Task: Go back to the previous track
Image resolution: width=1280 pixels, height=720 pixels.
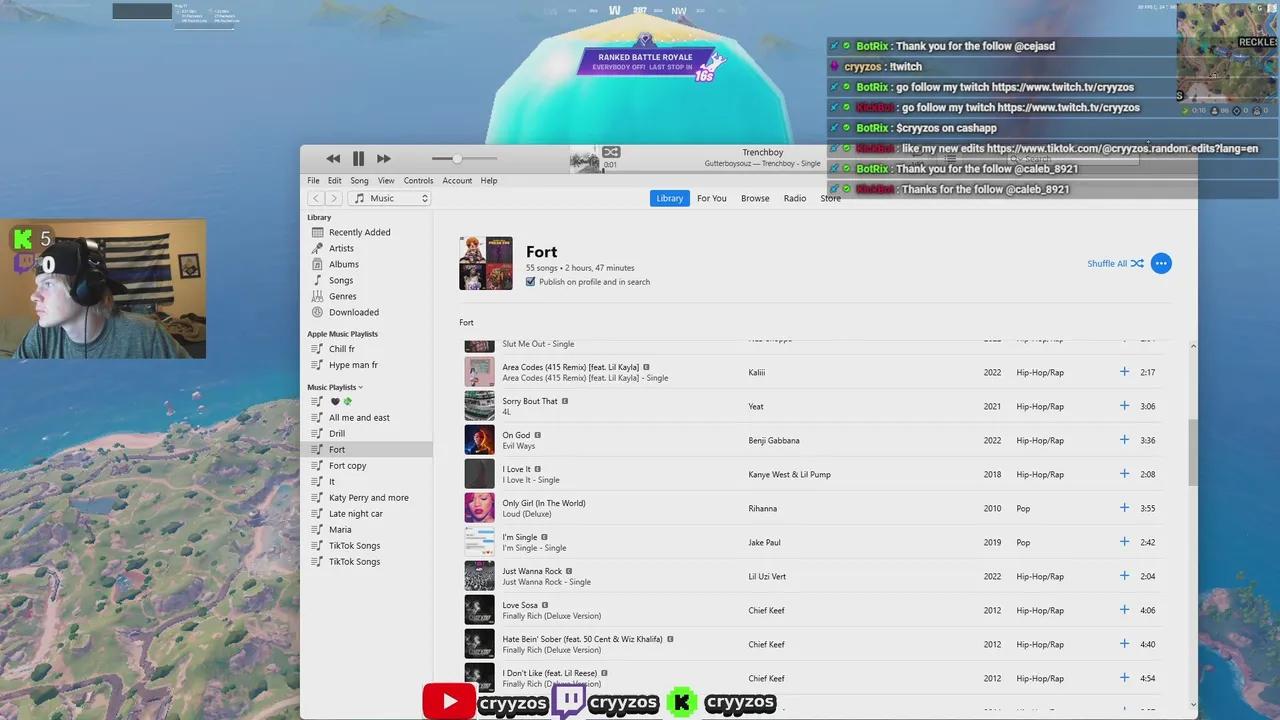Action: [333, 159]
